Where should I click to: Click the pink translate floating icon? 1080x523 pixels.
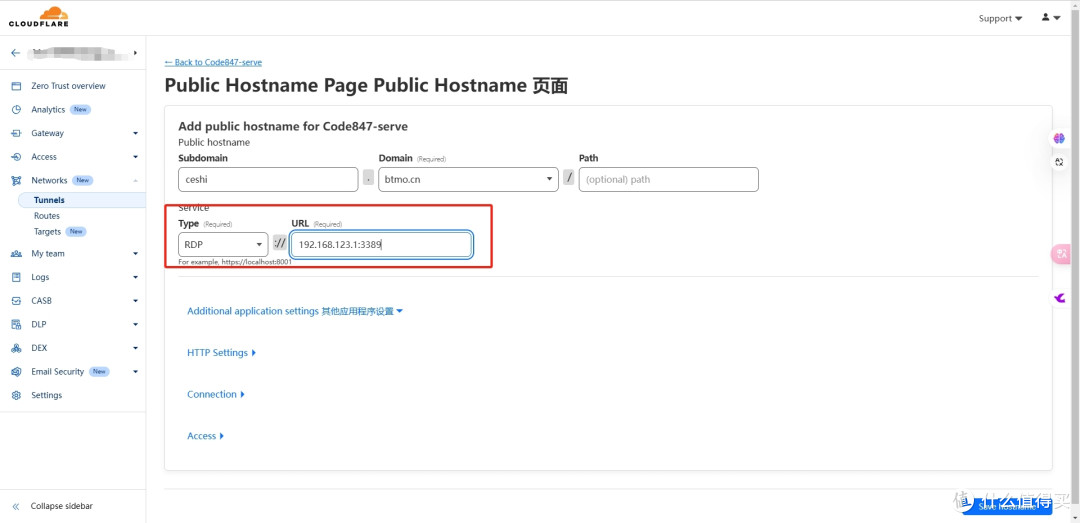tap(1060, 254)
